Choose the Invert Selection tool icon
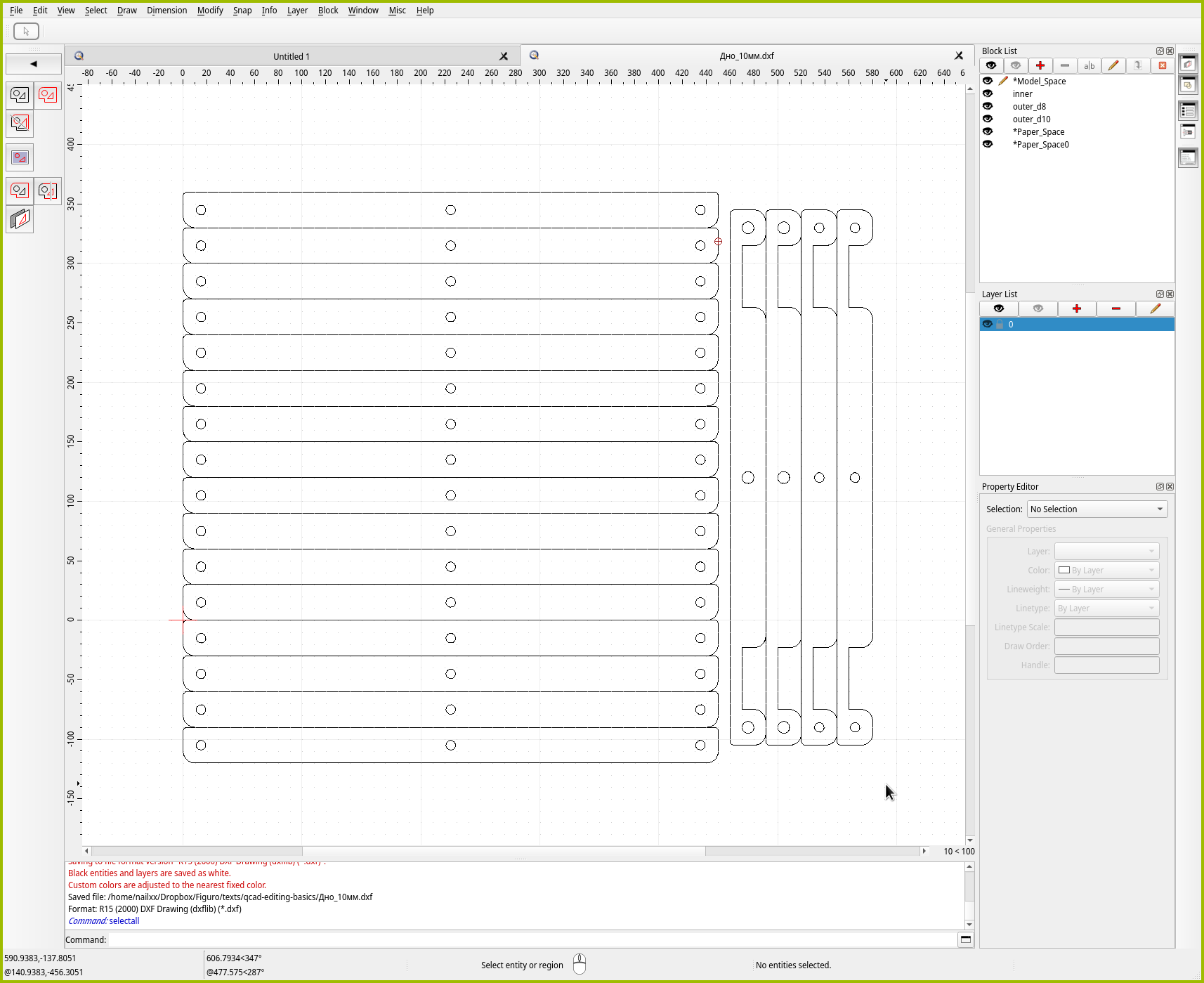 (x=20, y=124)
